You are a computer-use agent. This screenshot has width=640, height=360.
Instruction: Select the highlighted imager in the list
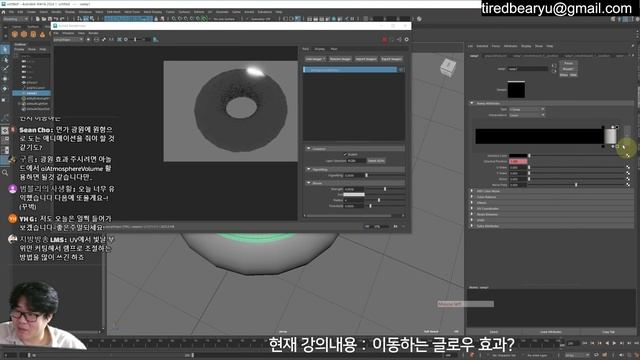click(x=350, y=70)
